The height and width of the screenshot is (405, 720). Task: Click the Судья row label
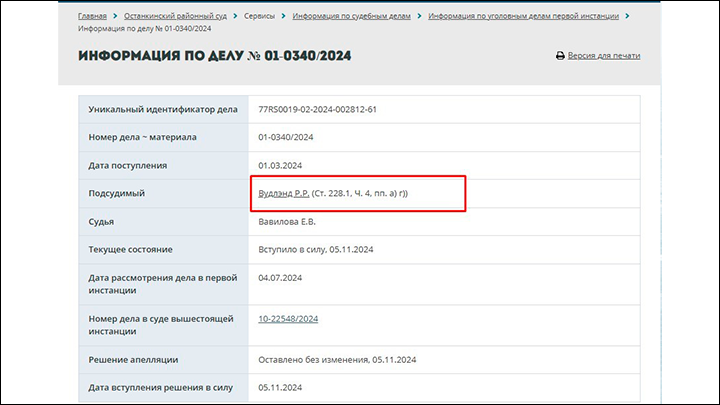pyautogui.click(x=101, y=222)
